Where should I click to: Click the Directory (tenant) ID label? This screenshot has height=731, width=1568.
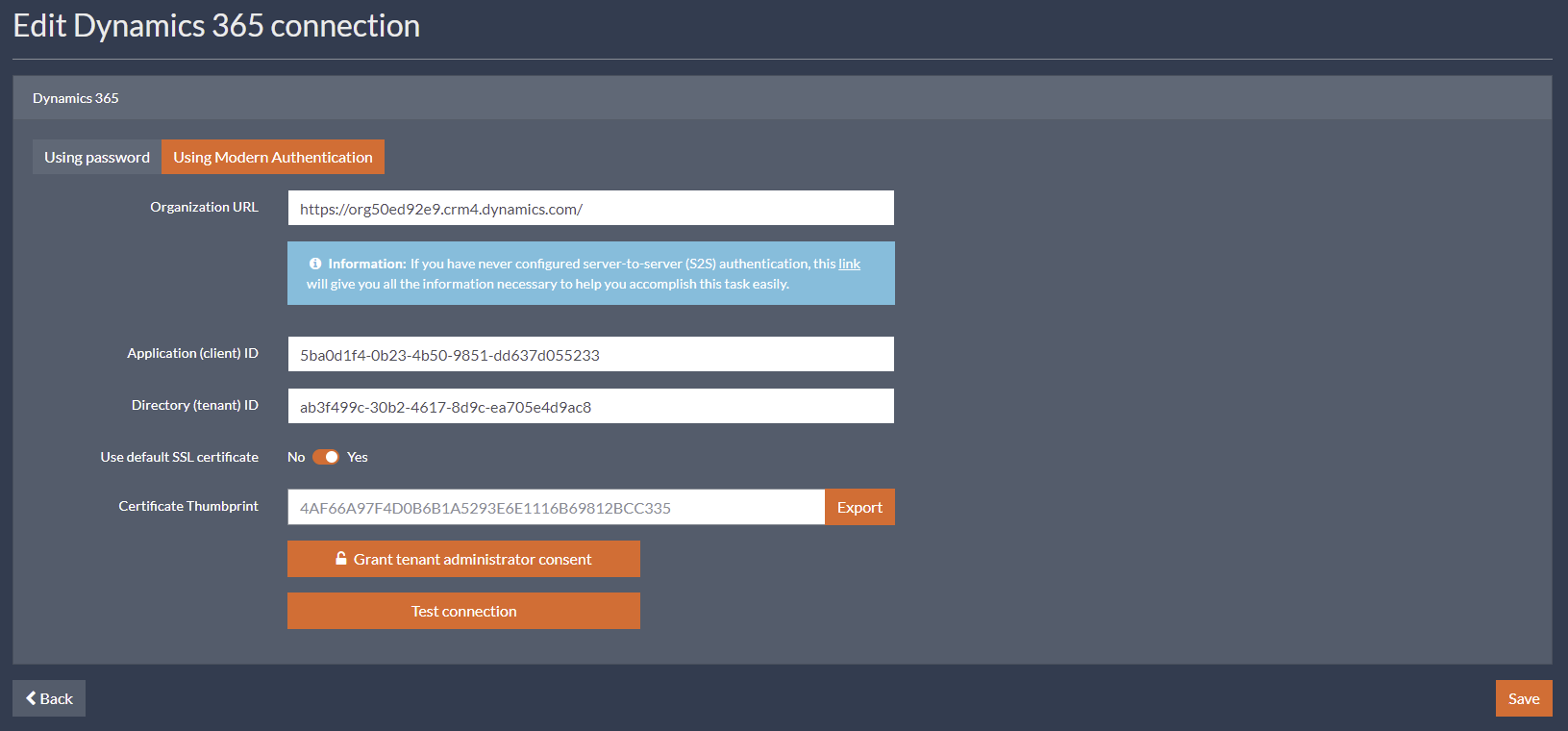pyautogui.click(x=195, y=405)
